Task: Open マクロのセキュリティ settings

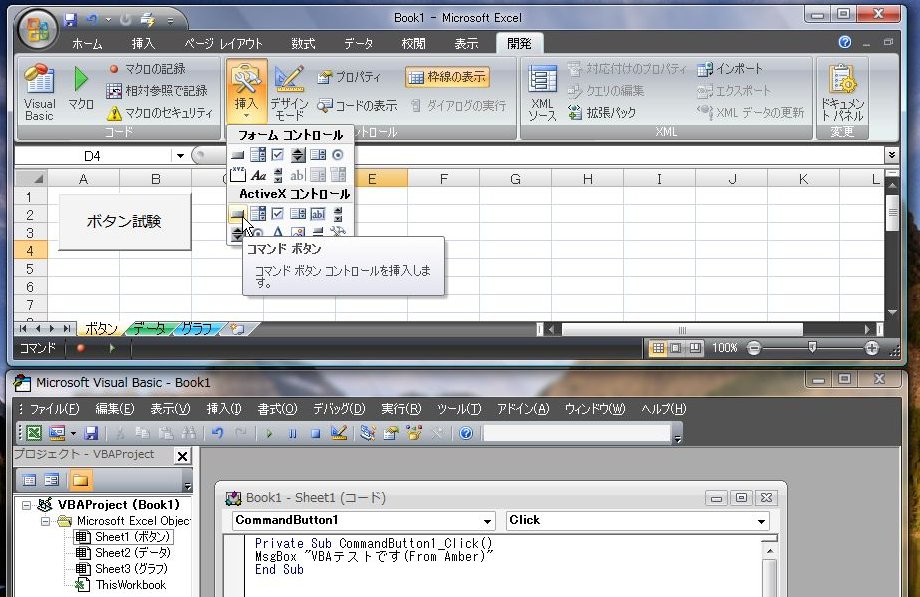Action: point(160,112)
